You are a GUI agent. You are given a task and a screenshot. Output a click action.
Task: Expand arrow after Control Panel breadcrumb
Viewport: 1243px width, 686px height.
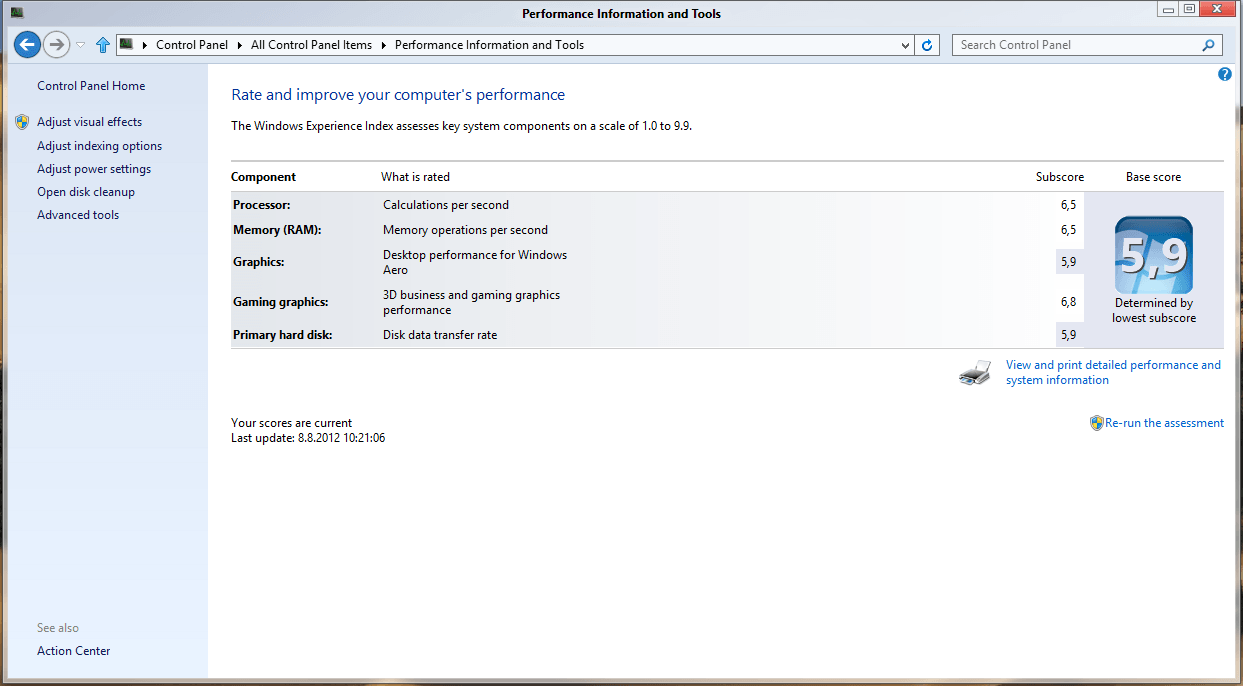pos(240,45)
